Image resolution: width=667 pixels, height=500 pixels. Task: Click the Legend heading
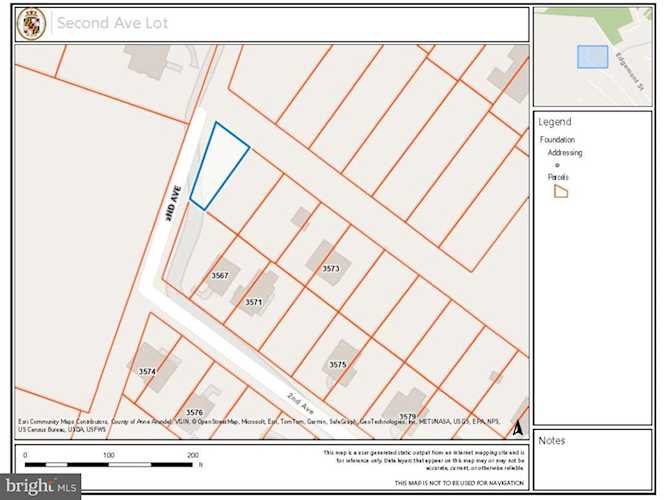(554, 122)
